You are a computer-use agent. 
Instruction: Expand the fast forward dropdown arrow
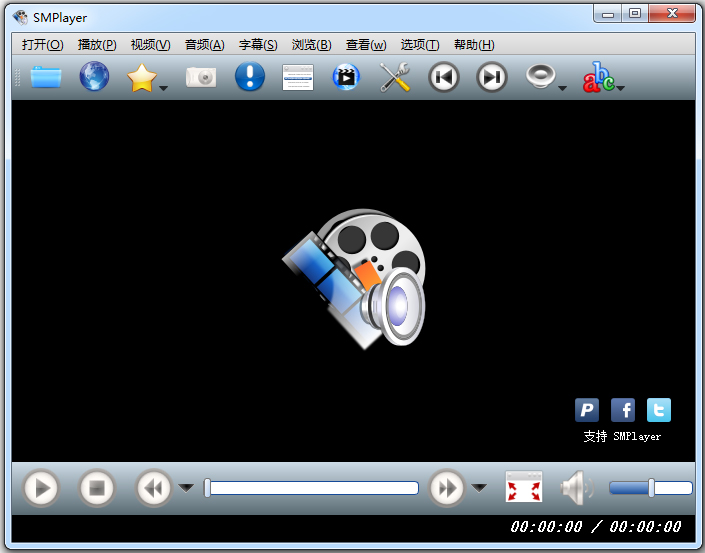(479, 488)
